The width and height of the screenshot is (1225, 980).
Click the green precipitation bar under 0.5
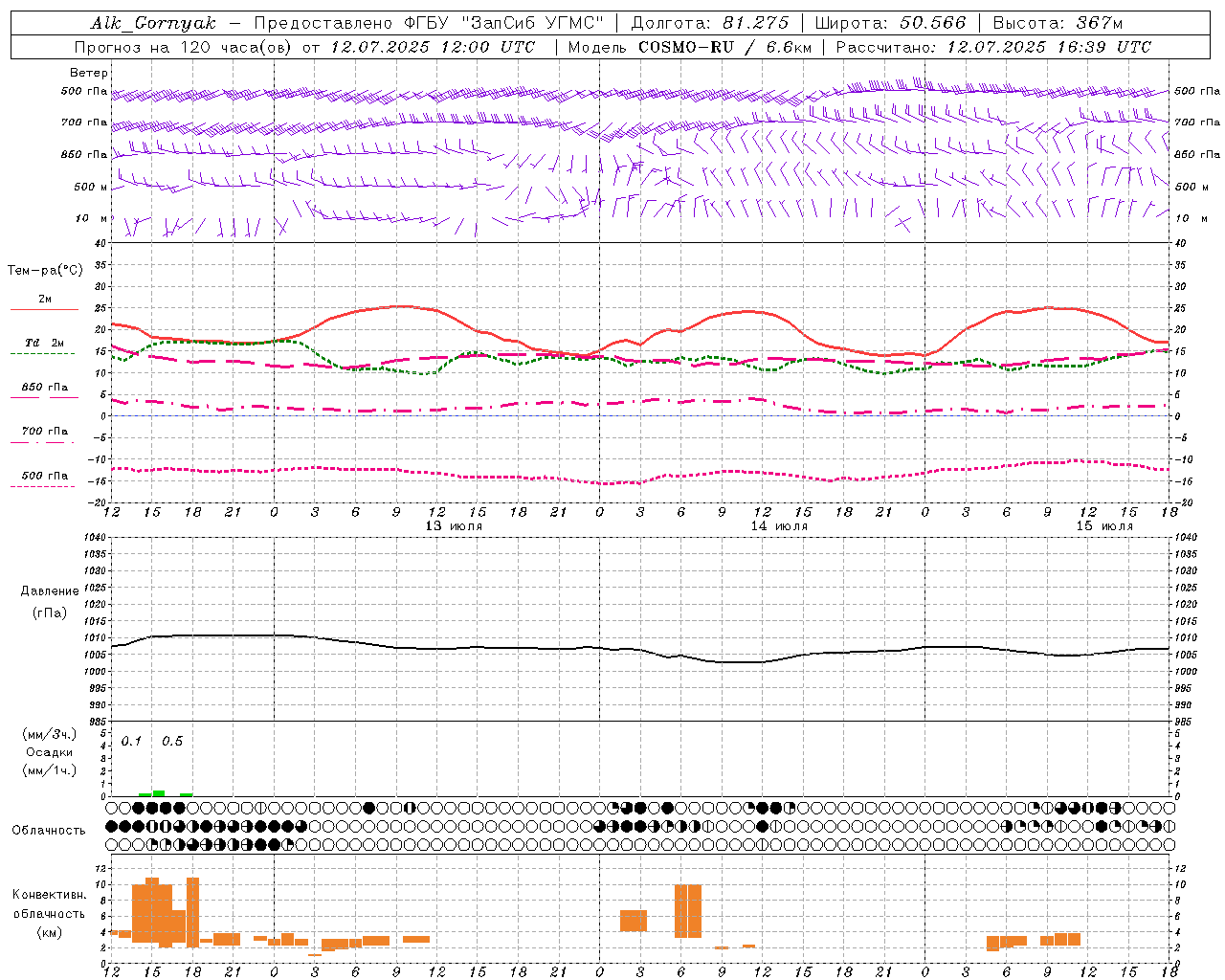[159, 793]
